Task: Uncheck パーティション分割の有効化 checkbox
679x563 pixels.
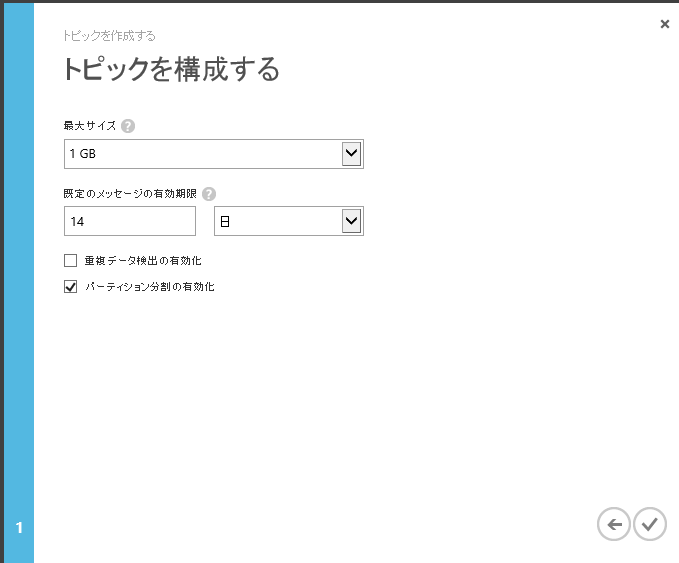Action: [x=70, y=287]
